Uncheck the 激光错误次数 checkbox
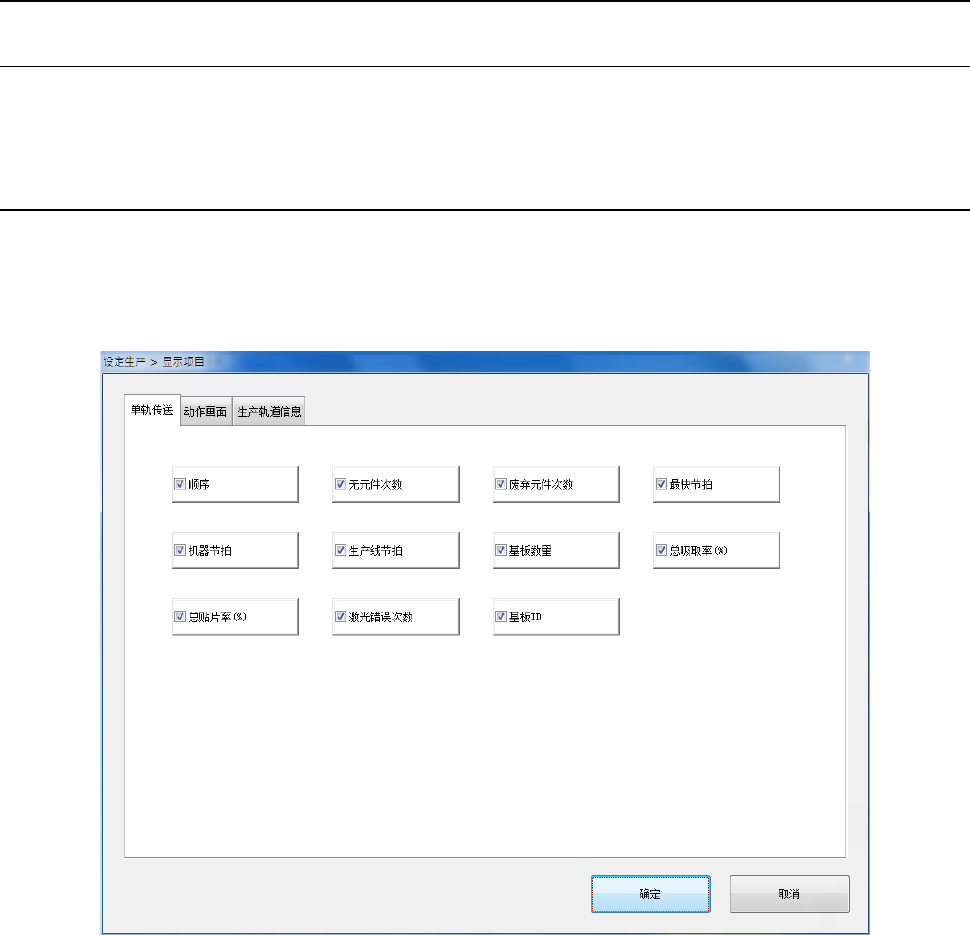Viewport: 970px width, 935px height. click(x=340, y=616)
